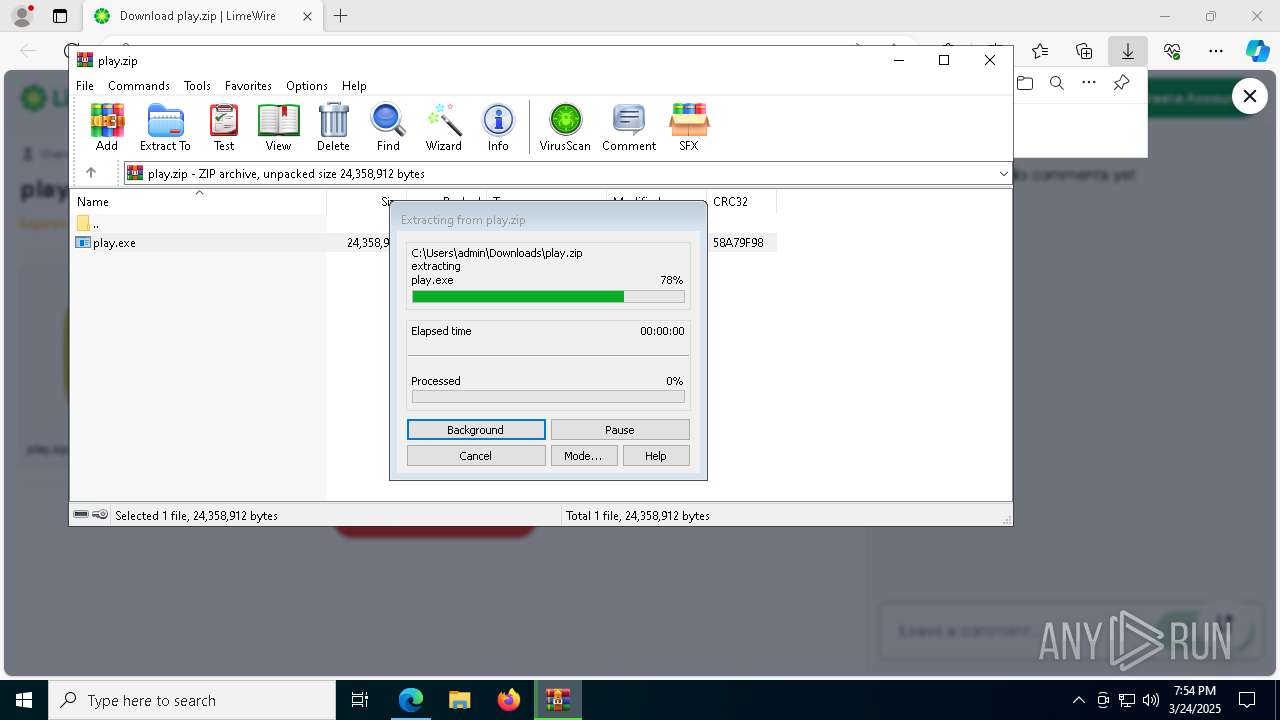
Task: Select the play.exe file row
Action: tap(425, 242)
